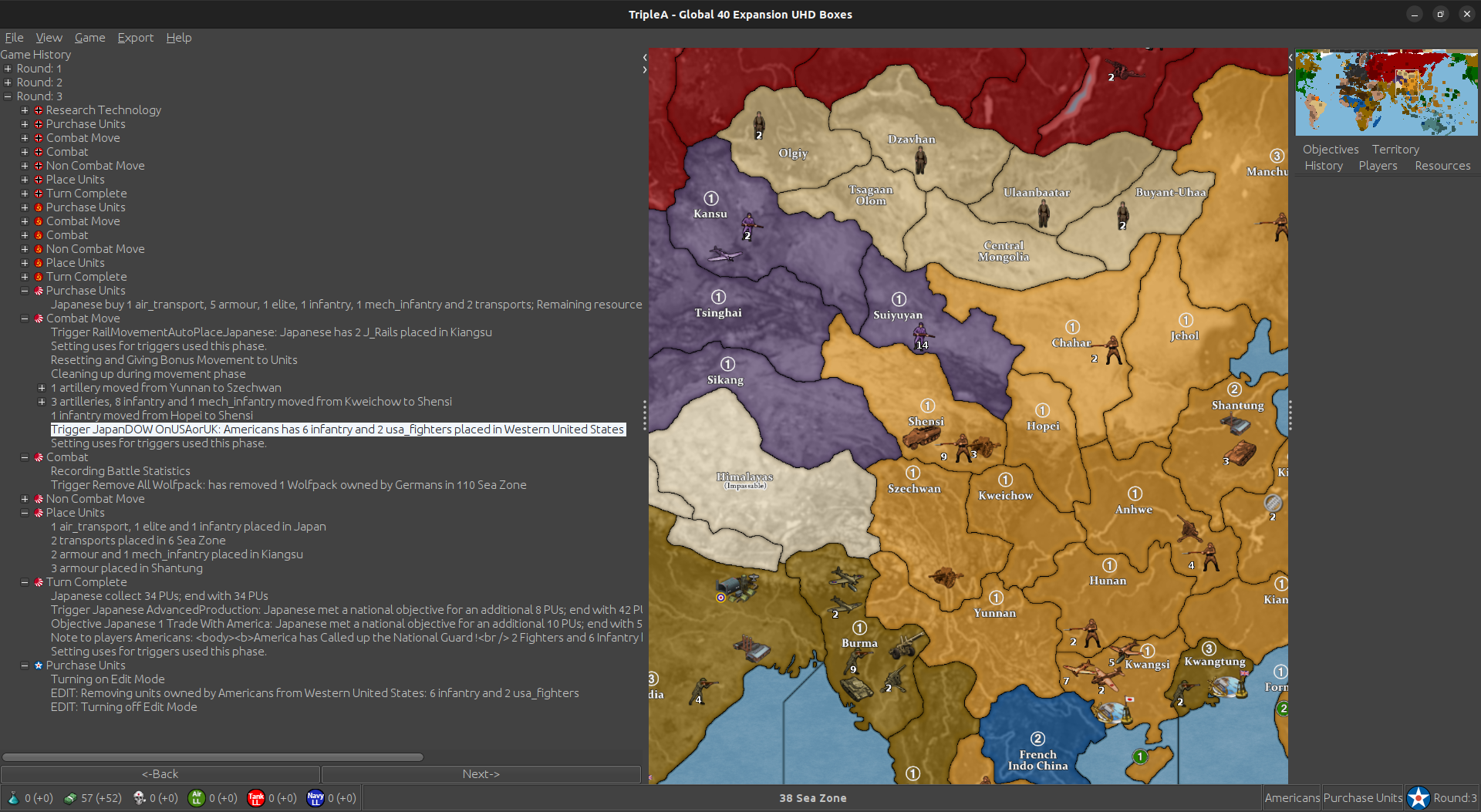
Task: Select the artillery unit in Yunnan
Action: point(944,577)
